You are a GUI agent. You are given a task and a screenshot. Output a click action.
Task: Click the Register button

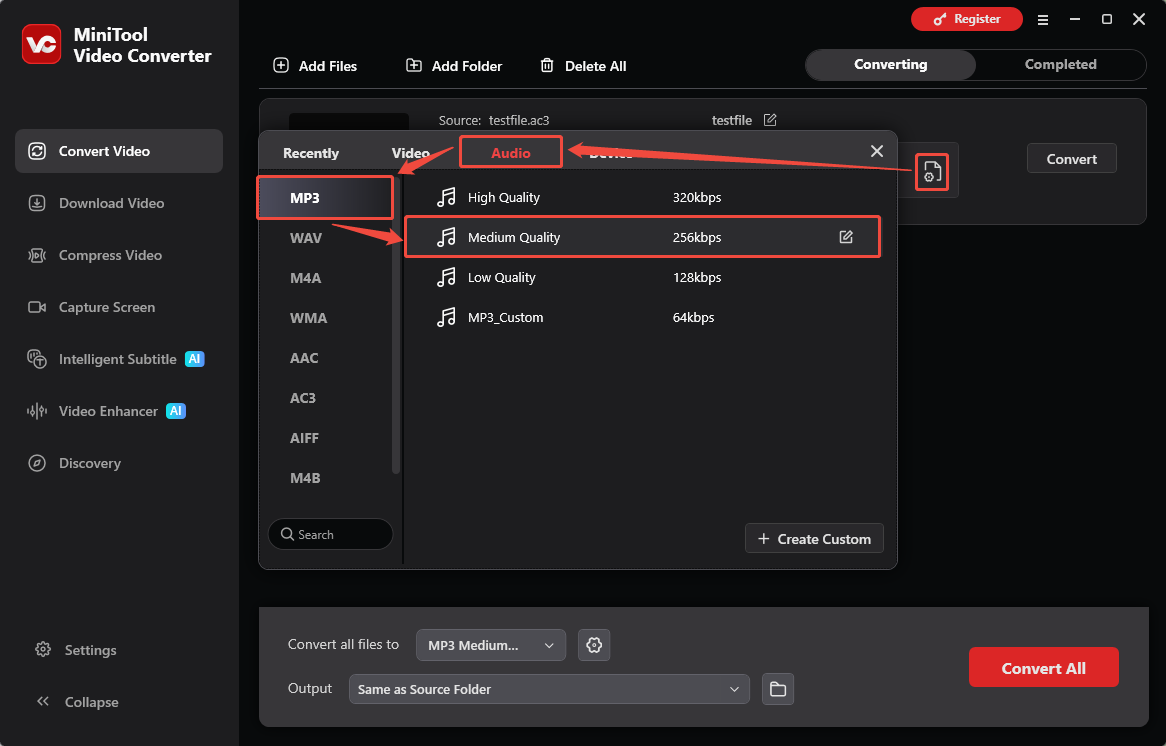click(967, 19)
